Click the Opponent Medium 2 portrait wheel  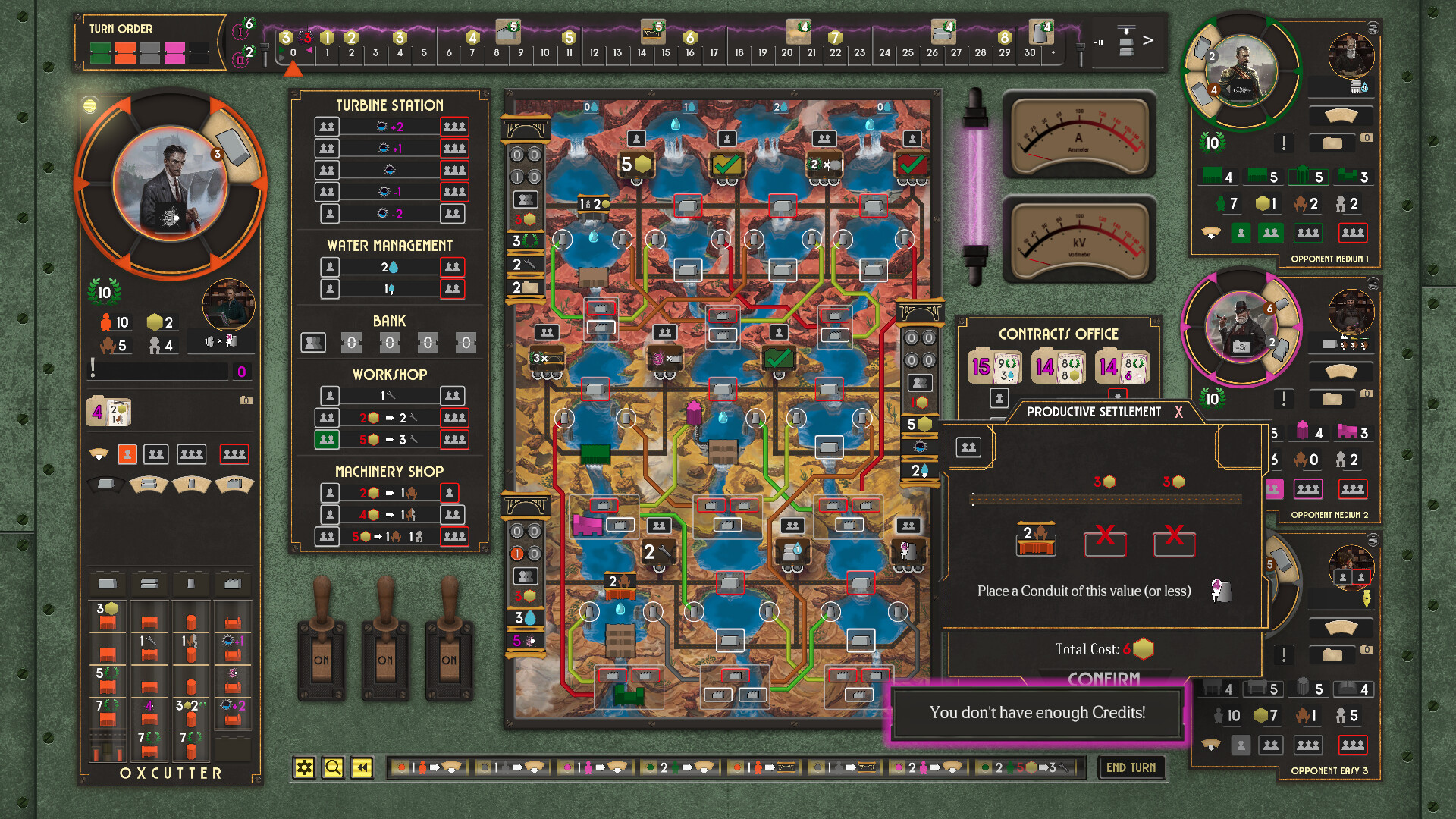point(1241,327)
